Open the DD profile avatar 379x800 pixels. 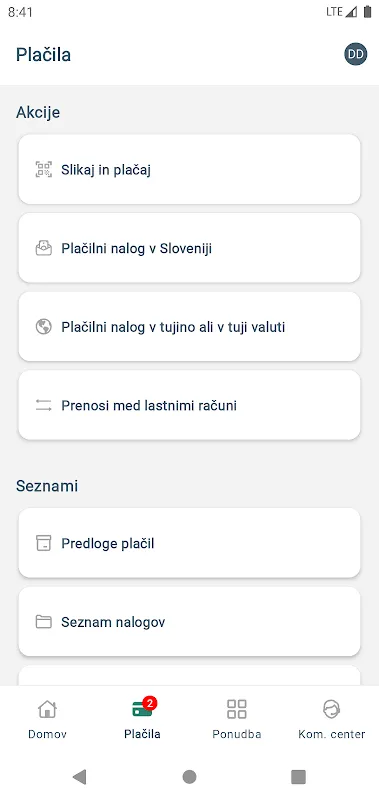click(356, 54)
